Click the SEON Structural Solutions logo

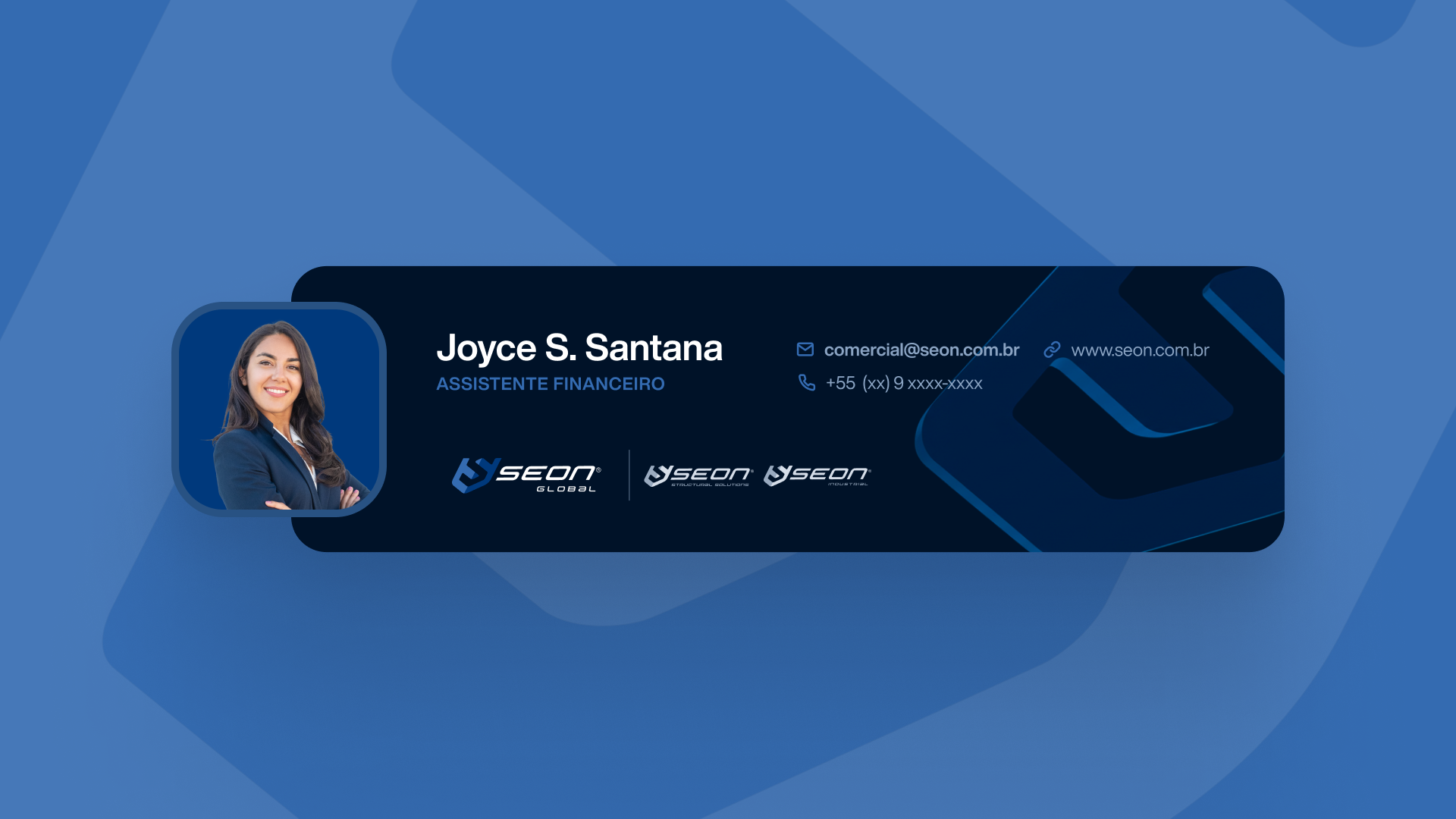pos(698,475)
